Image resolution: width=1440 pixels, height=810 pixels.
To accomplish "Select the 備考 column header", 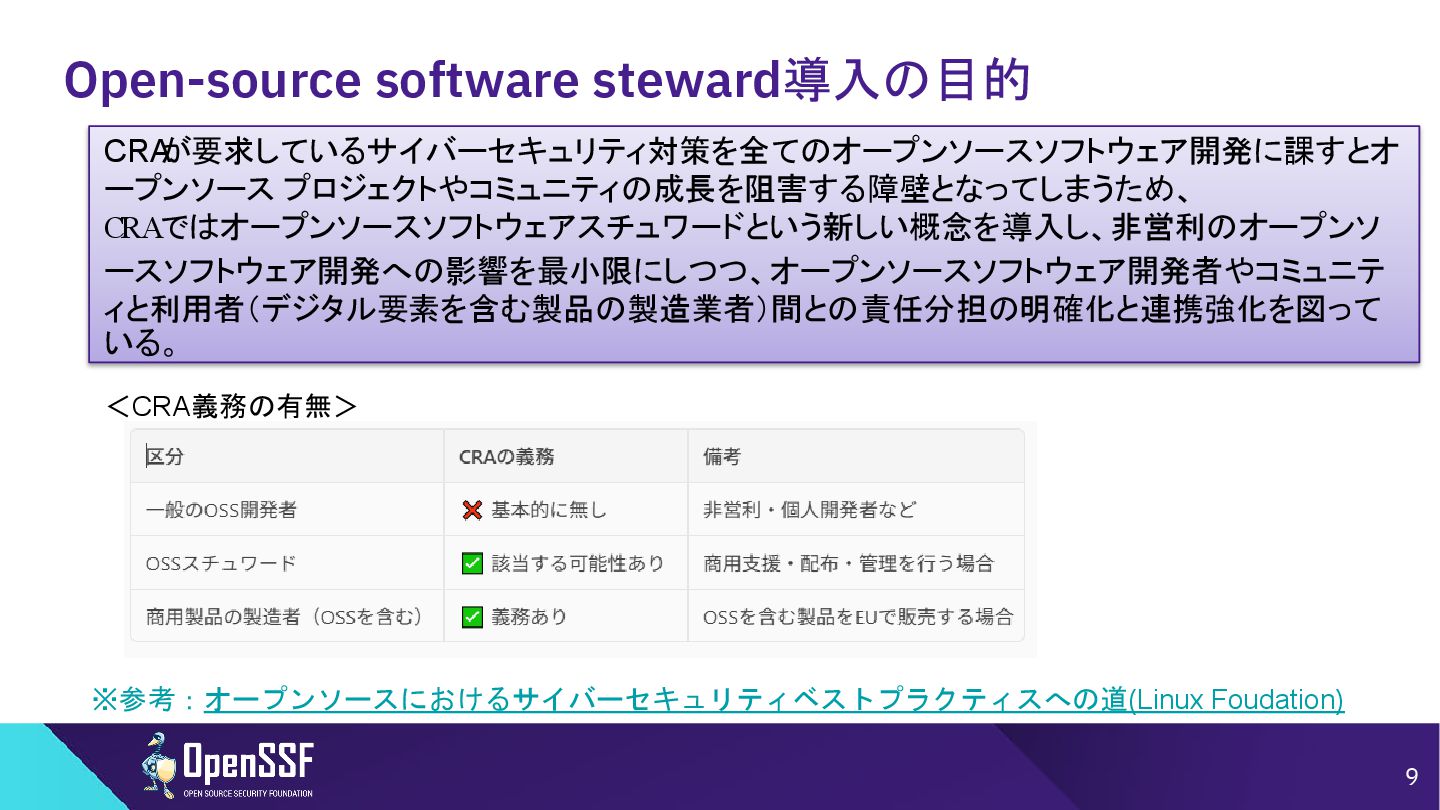I will point(856,457).
